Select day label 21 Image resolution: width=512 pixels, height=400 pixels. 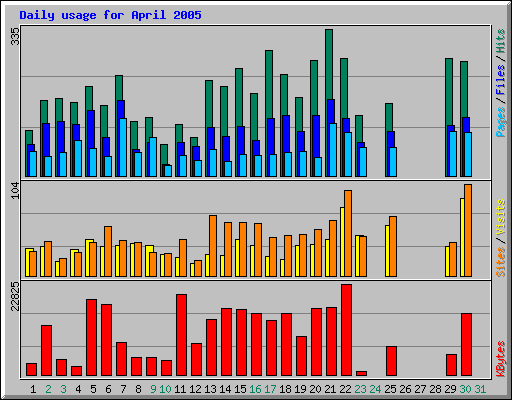coord(330,389)
